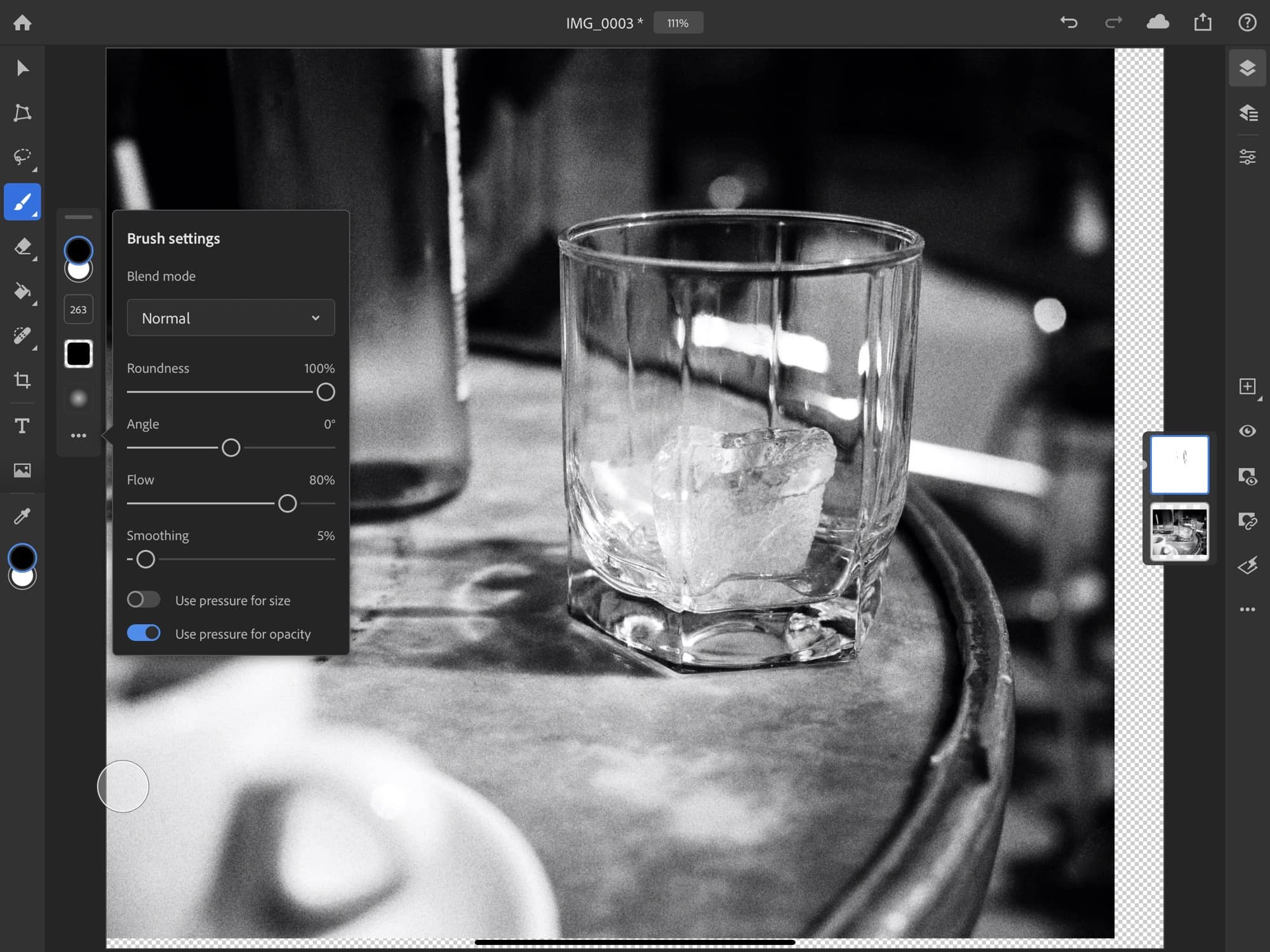The height and width of the screenshot is (952, 1270).
Task: Select the Move tool
Action: [x=22, y=67]
